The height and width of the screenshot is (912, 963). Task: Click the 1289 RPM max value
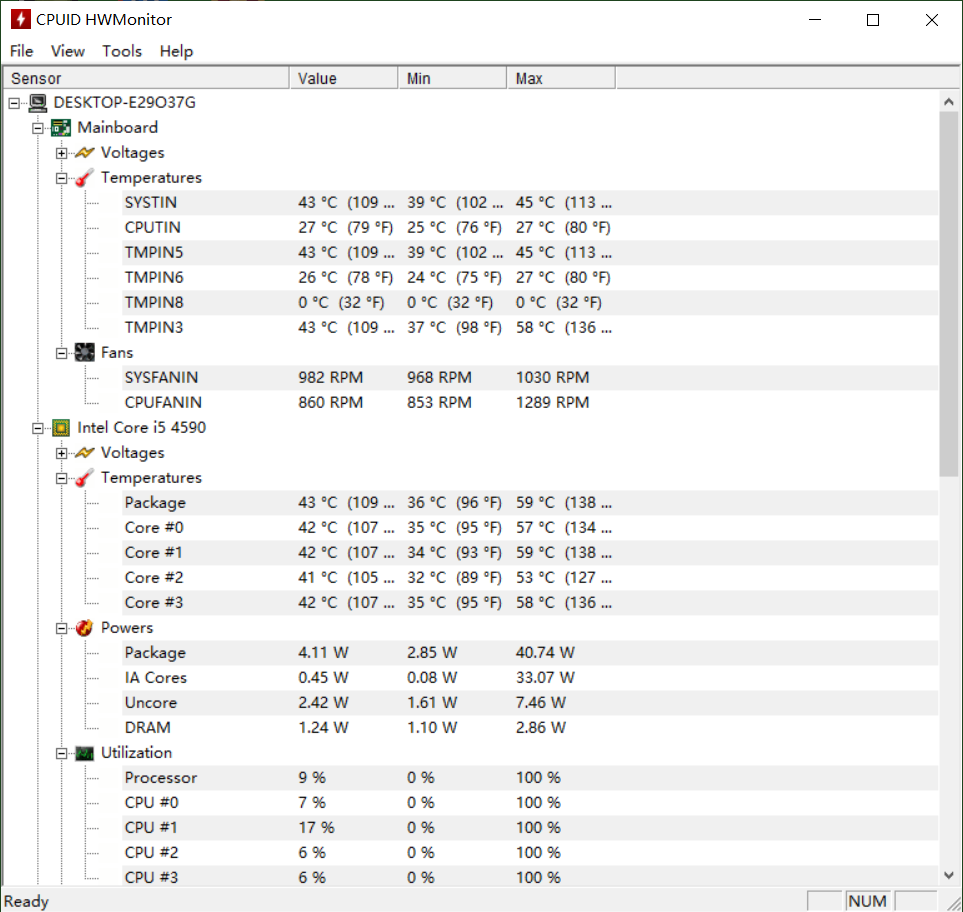[x=552, y=402]
